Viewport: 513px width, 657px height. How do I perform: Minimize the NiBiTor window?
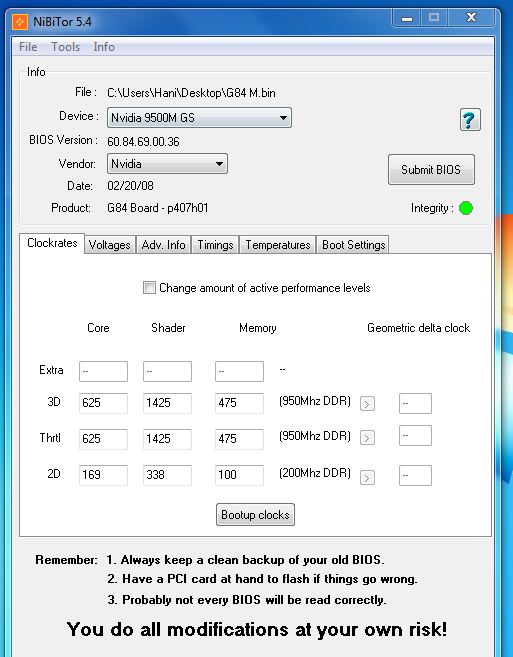point(407,18)
